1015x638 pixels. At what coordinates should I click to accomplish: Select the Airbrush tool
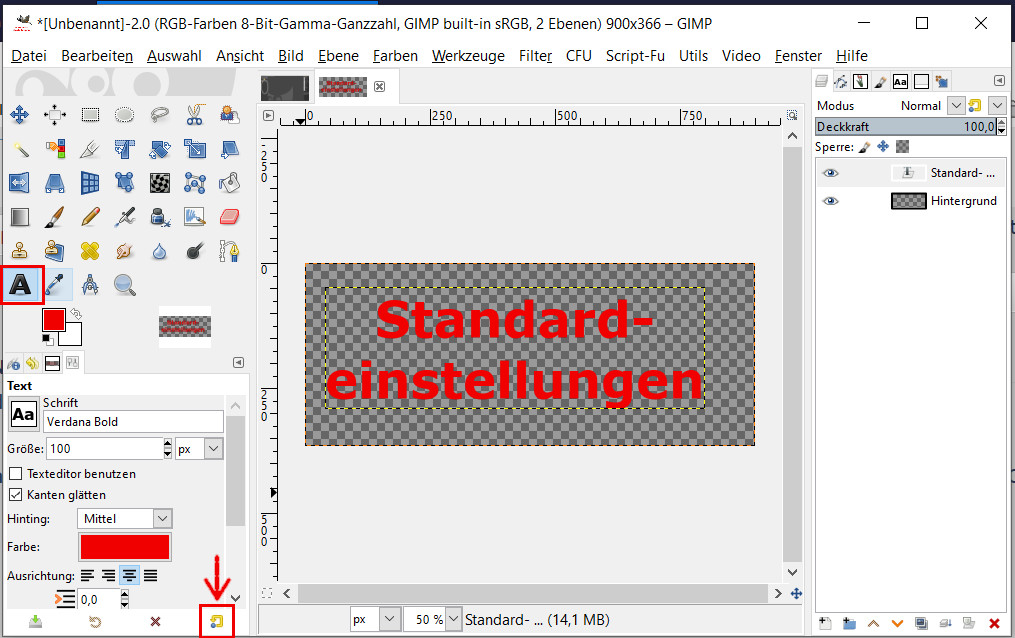tap(124, 217)
